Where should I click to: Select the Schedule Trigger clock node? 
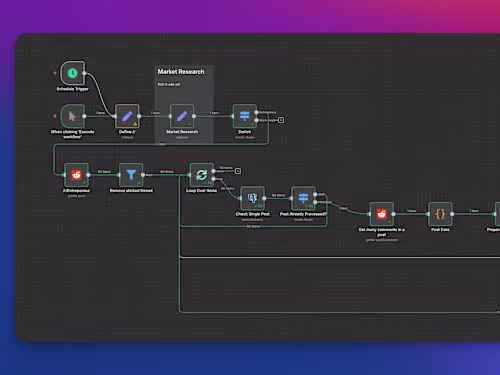pyautogui.click(x=73, y=73)
